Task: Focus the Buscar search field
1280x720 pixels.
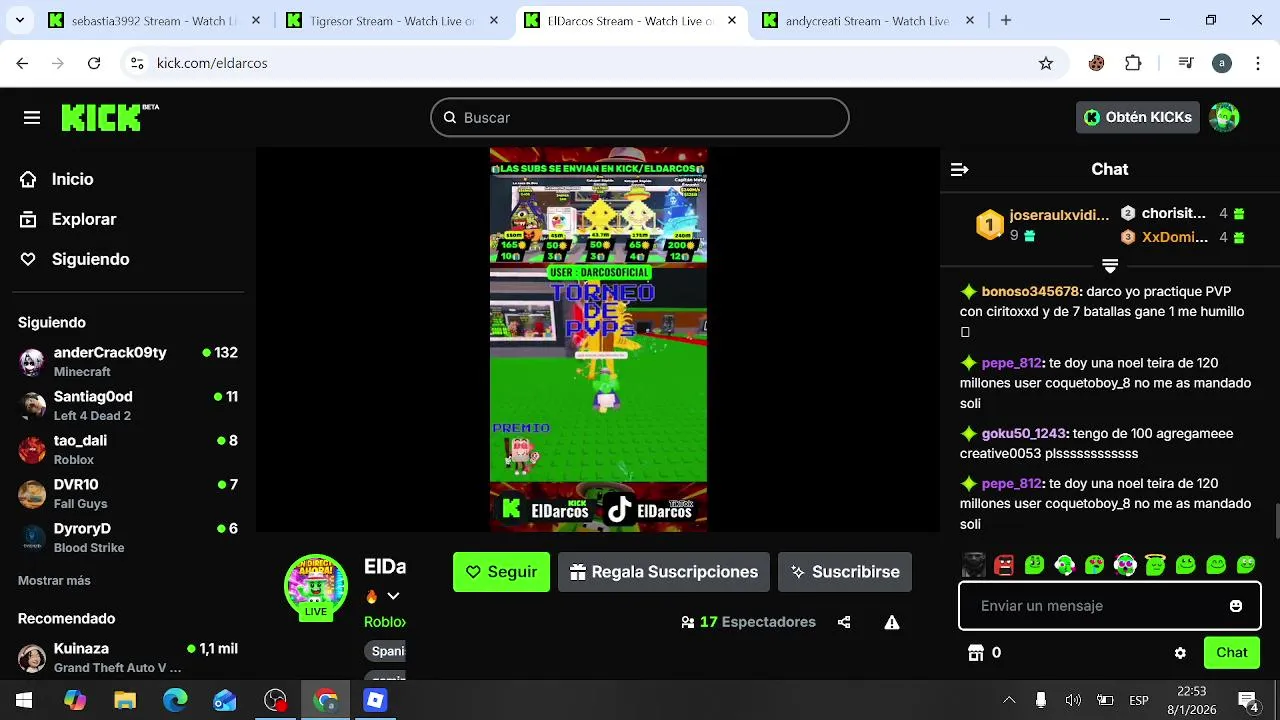Action: 640,118
